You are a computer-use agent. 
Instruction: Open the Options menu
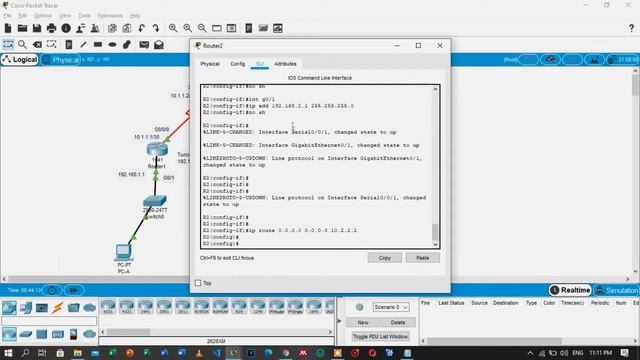[42, 16]
